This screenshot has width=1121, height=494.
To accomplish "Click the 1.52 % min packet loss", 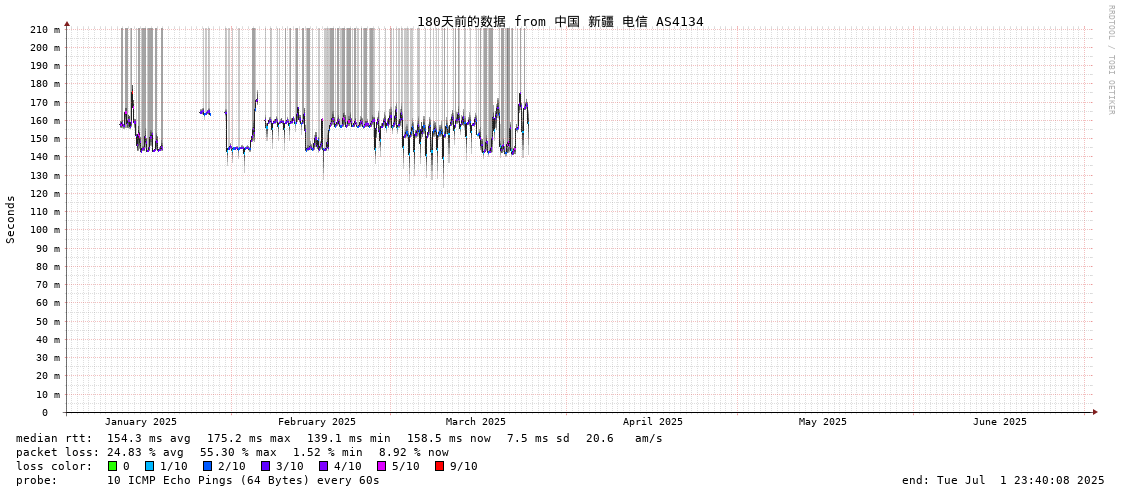I will [x=328, y=453].
